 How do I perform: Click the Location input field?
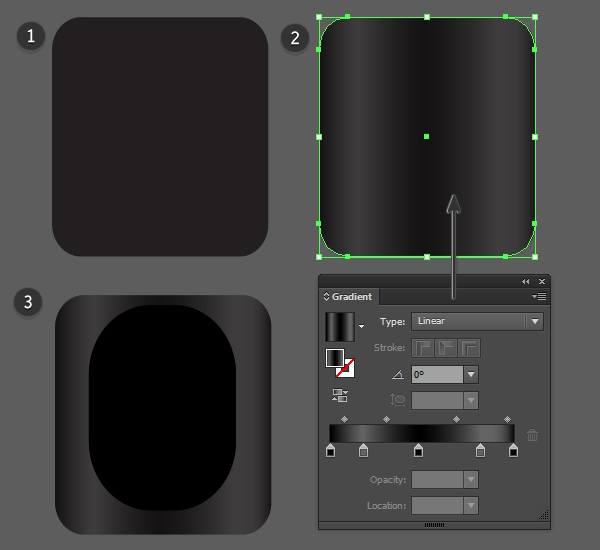pyautogui.click(x=437, y=506)
